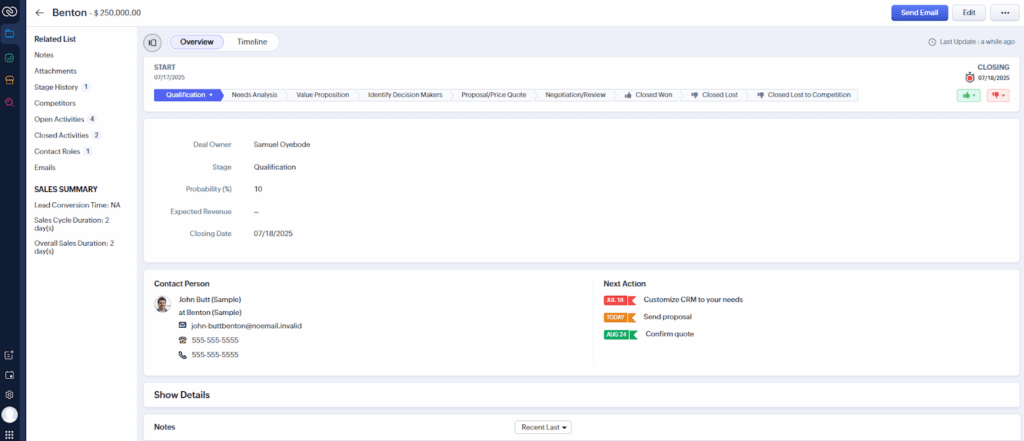Click the user profile avatar in sidebar
Image resolution: width=1024 pixels, height=441 pixels.
point(9,414)
